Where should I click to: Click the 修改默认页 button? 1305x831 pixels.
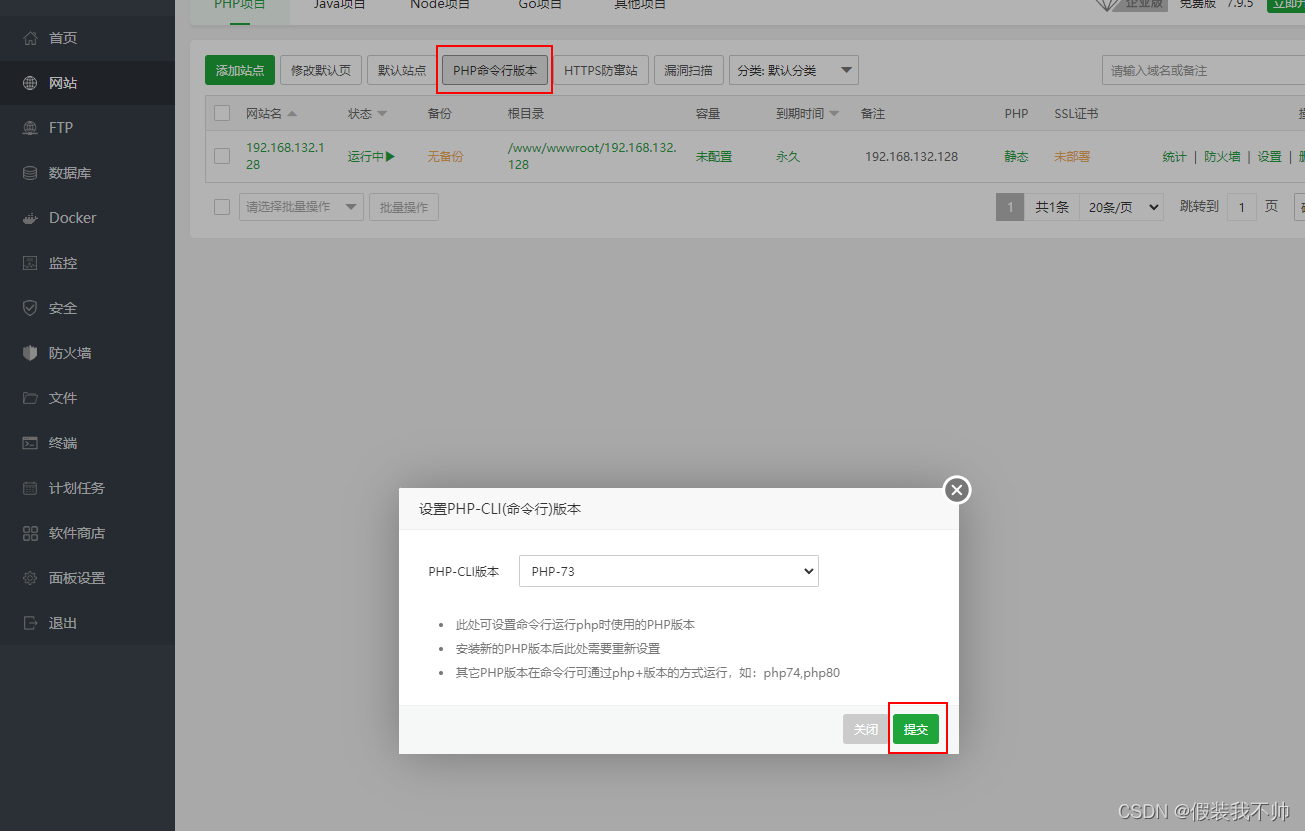pos(321,70)
